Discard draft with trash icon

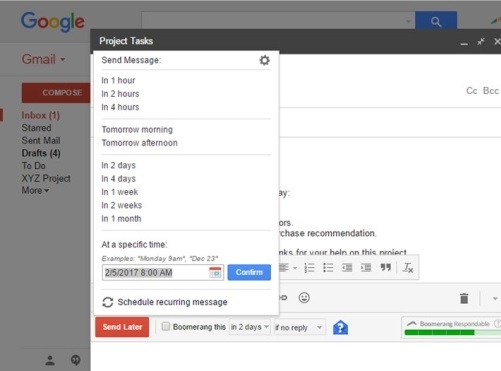point(464,298)
